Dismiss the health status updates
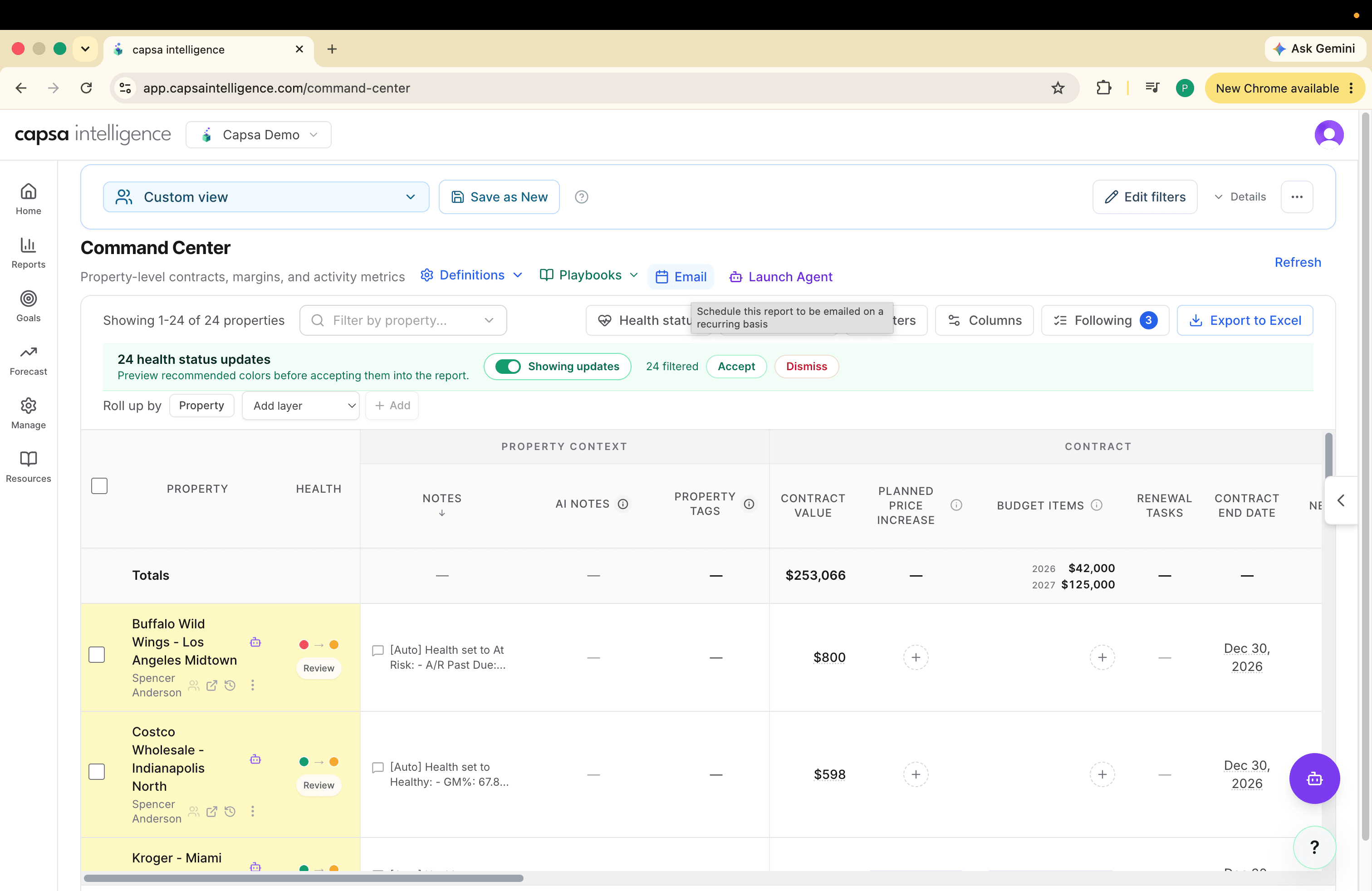 pyautogui.click(x=806, y=367)
